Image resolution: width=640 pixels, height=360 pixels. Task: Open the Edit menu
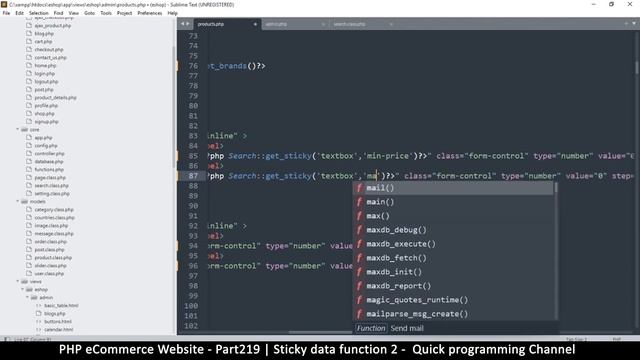pyautogui.click(x=19, y=13)
